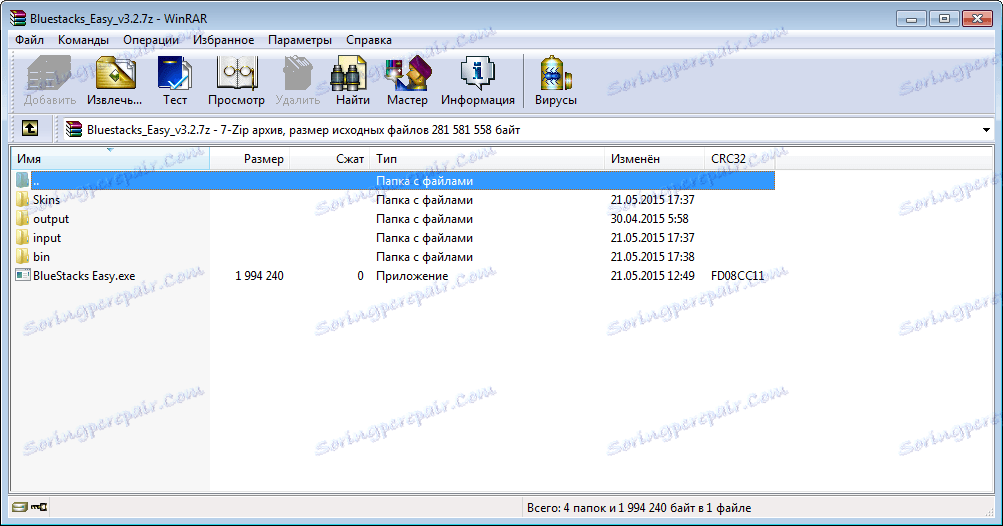Sort by Изменён column header
The width and height of the screenshot is (1003, 526).
[x=654, y=159]
